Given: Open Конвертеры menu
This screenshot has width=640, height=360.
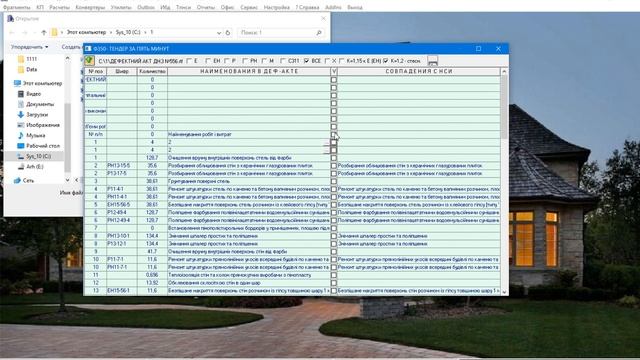Looking at the screenshot, I should (x=90, y=7).
